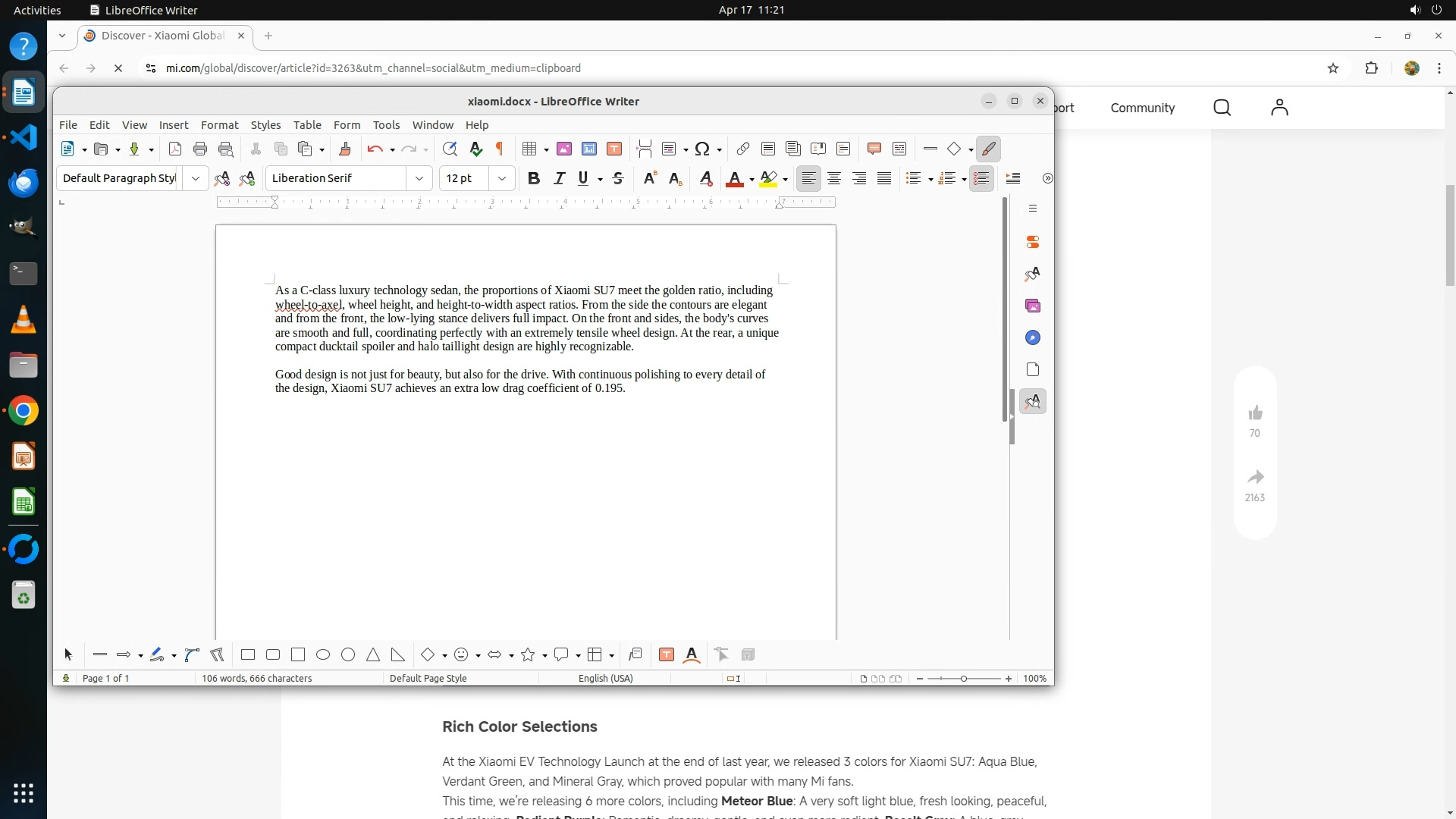Click the Insert Hyperlink icon
Screen dimensions: 1456x819
coord(743,149)
